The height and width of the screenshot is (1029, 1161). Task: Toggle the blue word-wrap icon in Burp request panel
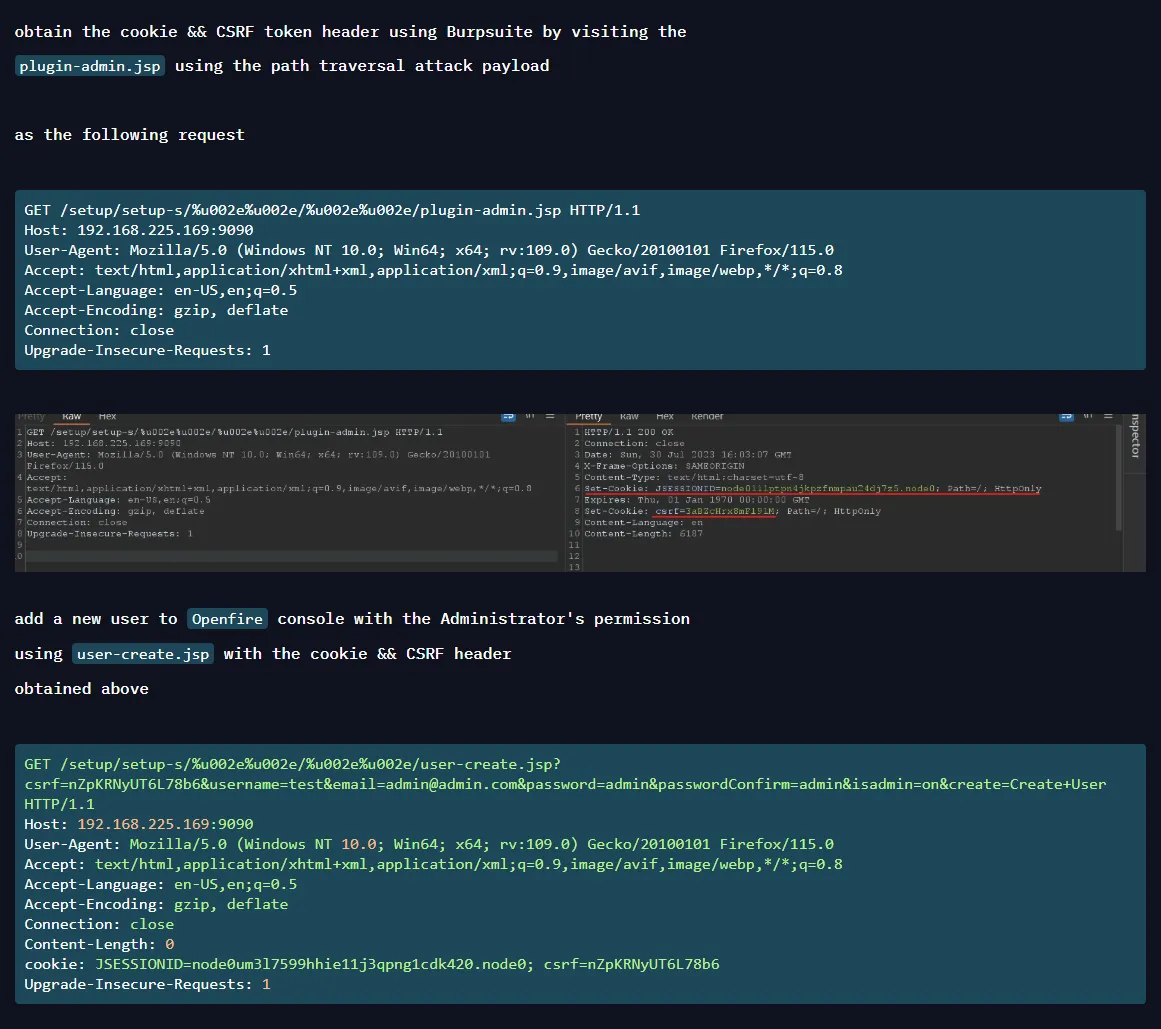coord(508,417)
